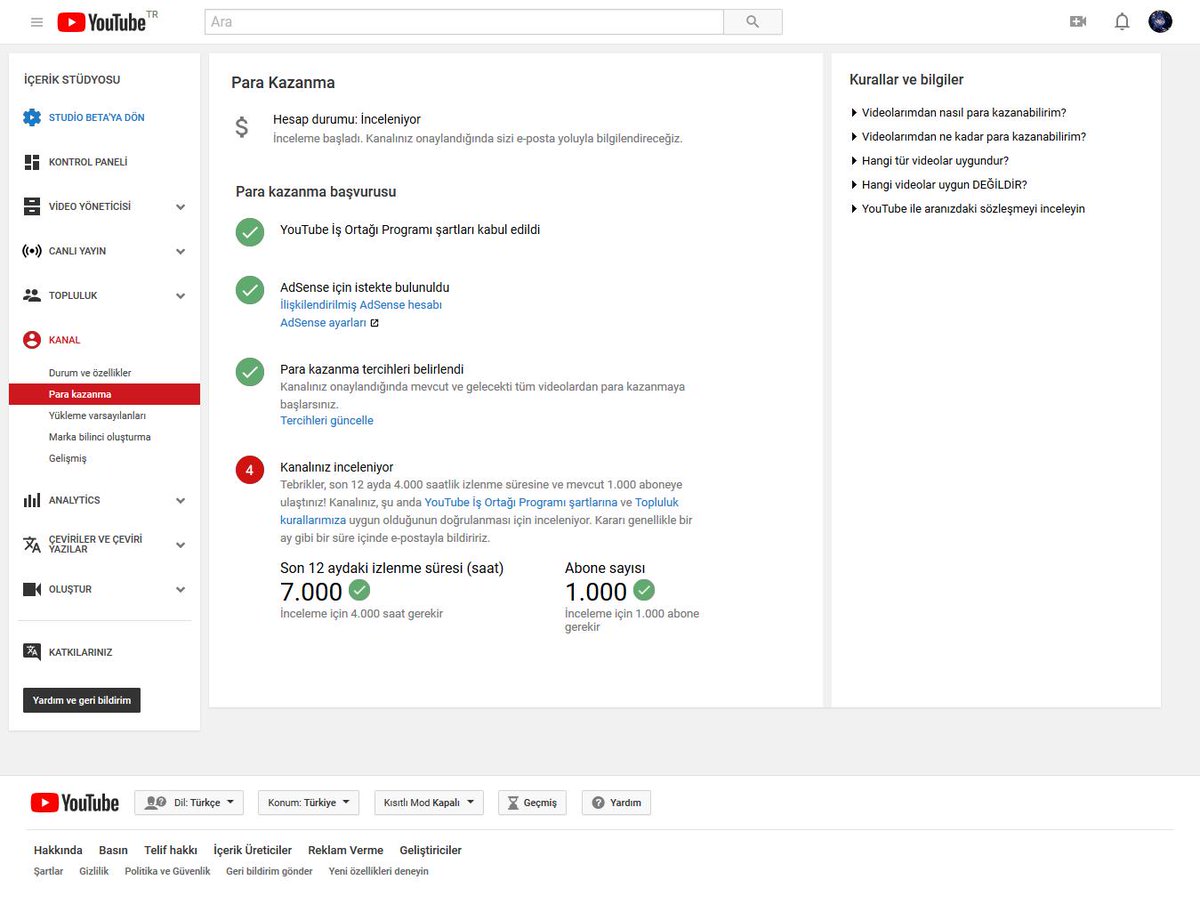The width and height of the screenshot is (1200, 904).
Task: Click the Yardım ve geri bildirim button
Action: click(x=82, y=700)
